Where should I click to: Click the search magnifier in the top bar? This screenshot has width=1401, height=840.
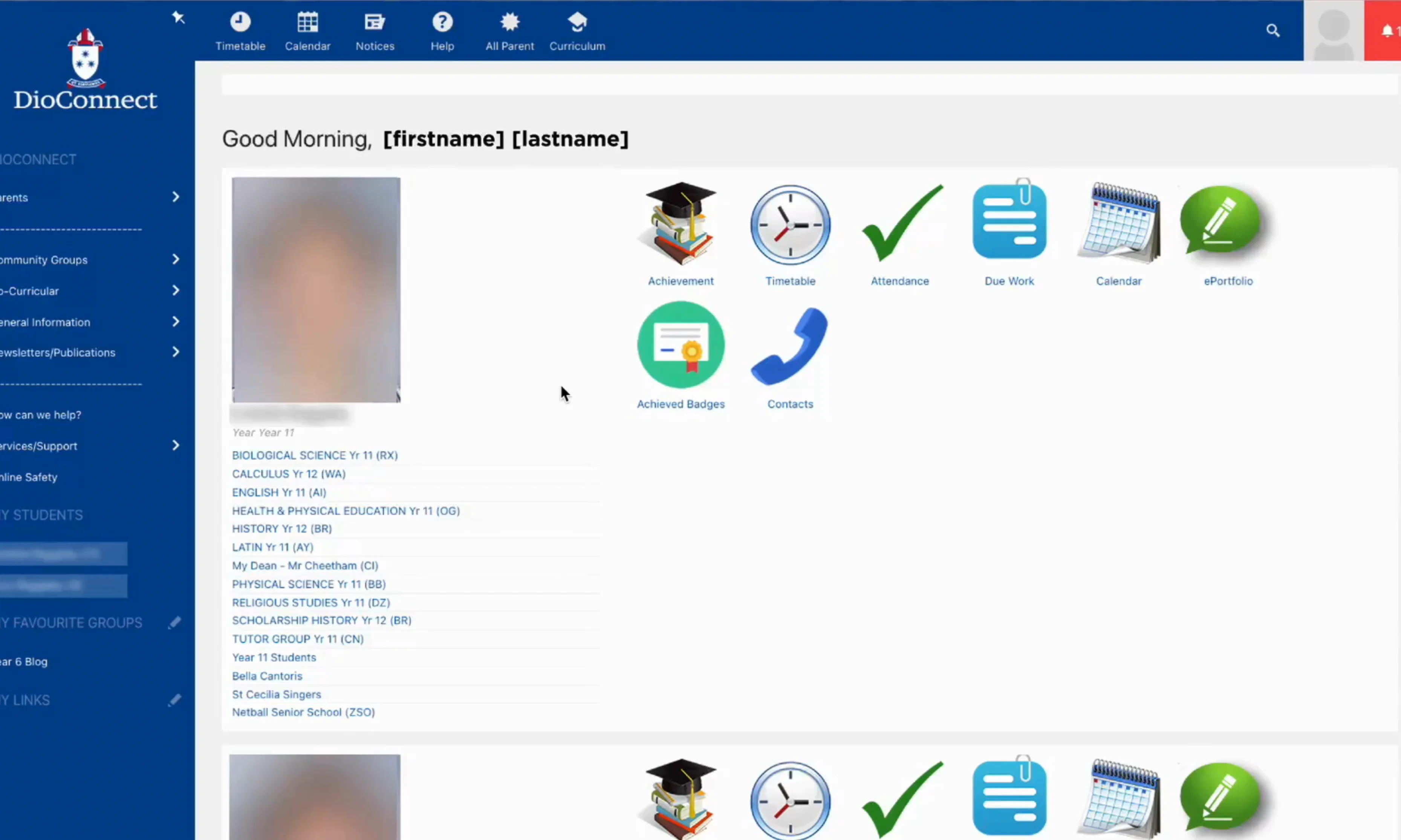click(1273, 31)
